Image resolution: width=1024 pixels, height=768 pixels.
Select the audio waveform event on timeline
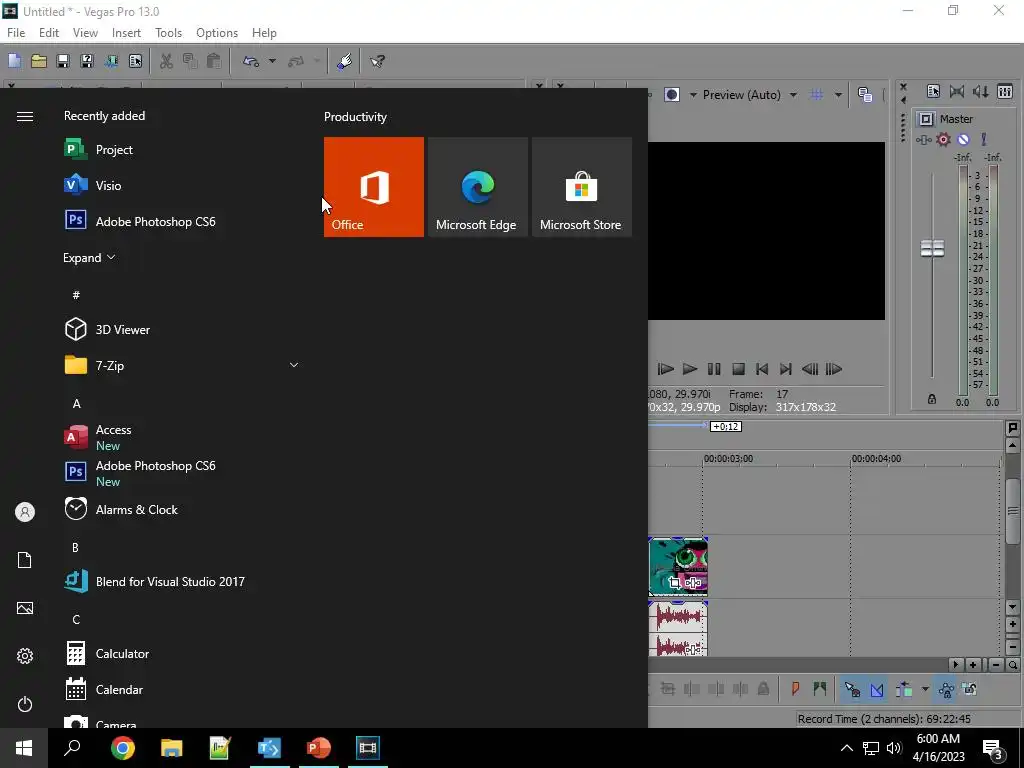(x=678, y=628)
